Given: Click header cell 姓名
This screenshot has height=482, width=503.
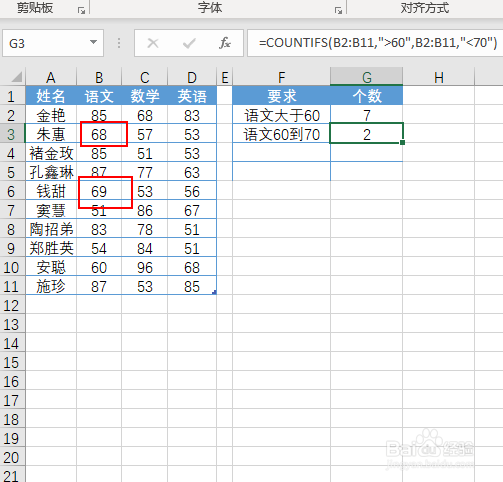Looking at the screenshot, I should click(x=51, y=96).
